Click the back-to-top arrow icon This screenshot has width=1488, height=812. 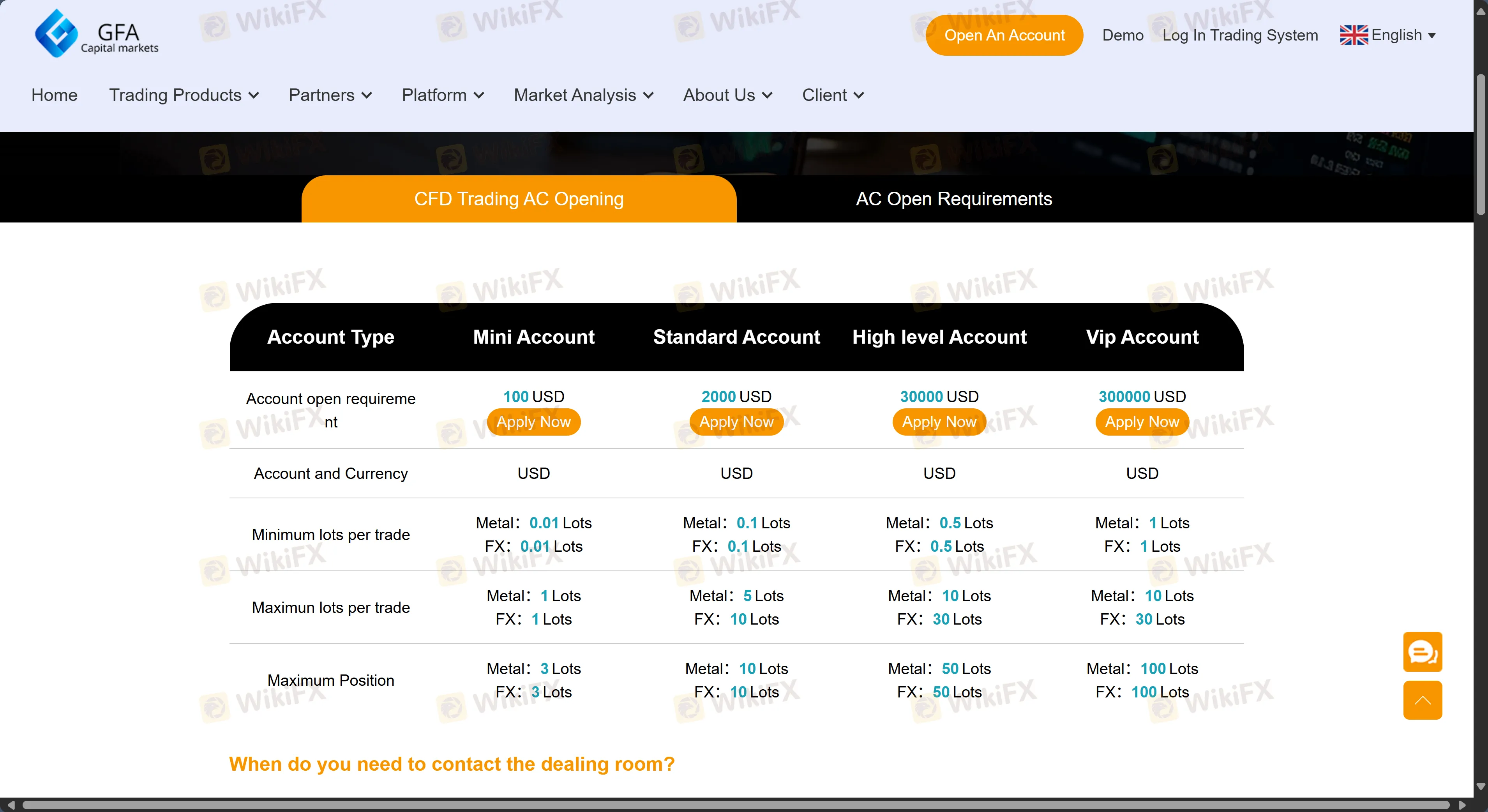click(1423, 701)
